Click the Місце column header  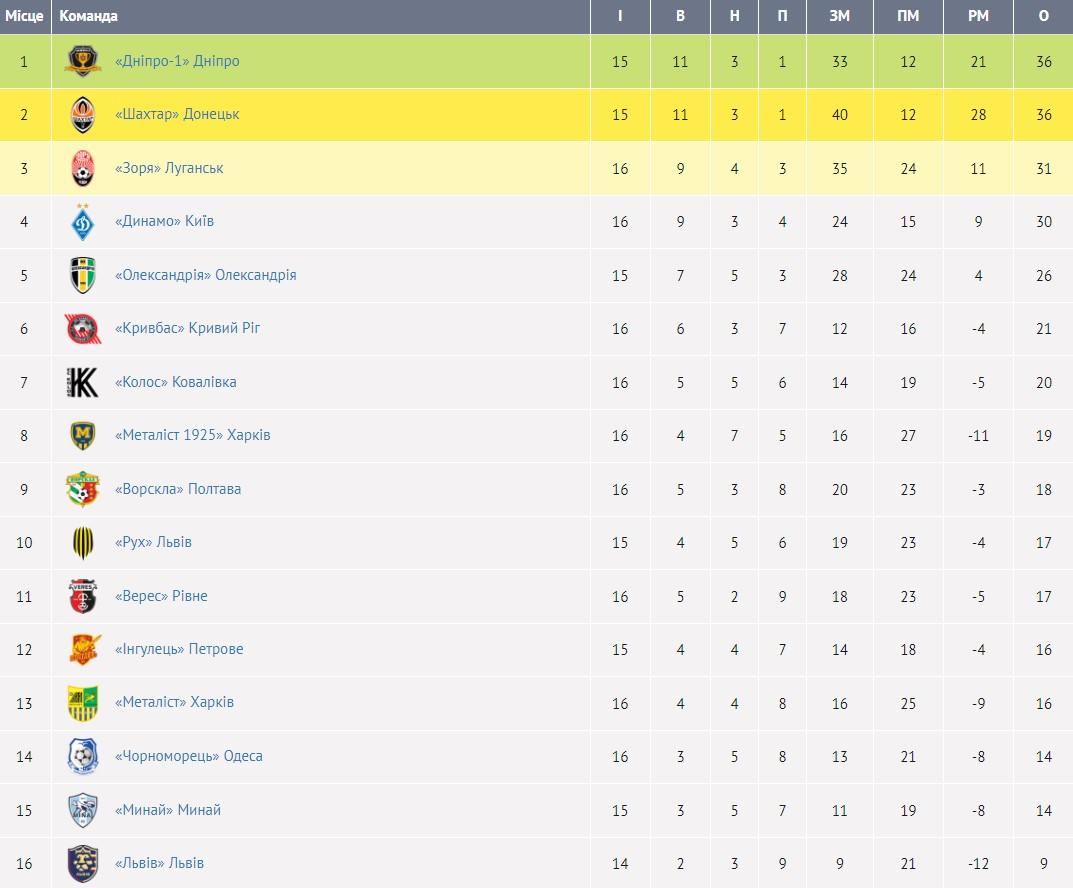click(24, 16)
